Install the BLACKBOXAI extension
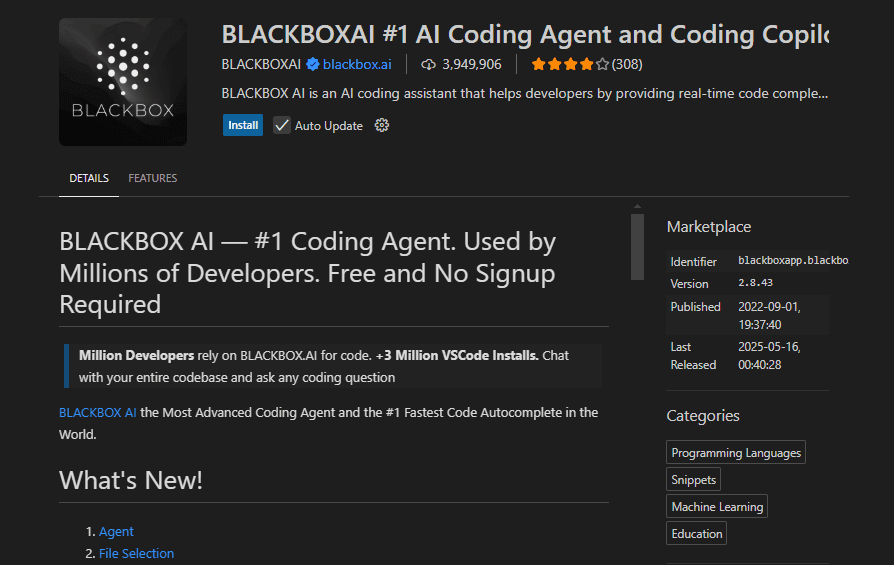This screenshot has height=565, width=894. pyautogui.click(x=243, y=125)
